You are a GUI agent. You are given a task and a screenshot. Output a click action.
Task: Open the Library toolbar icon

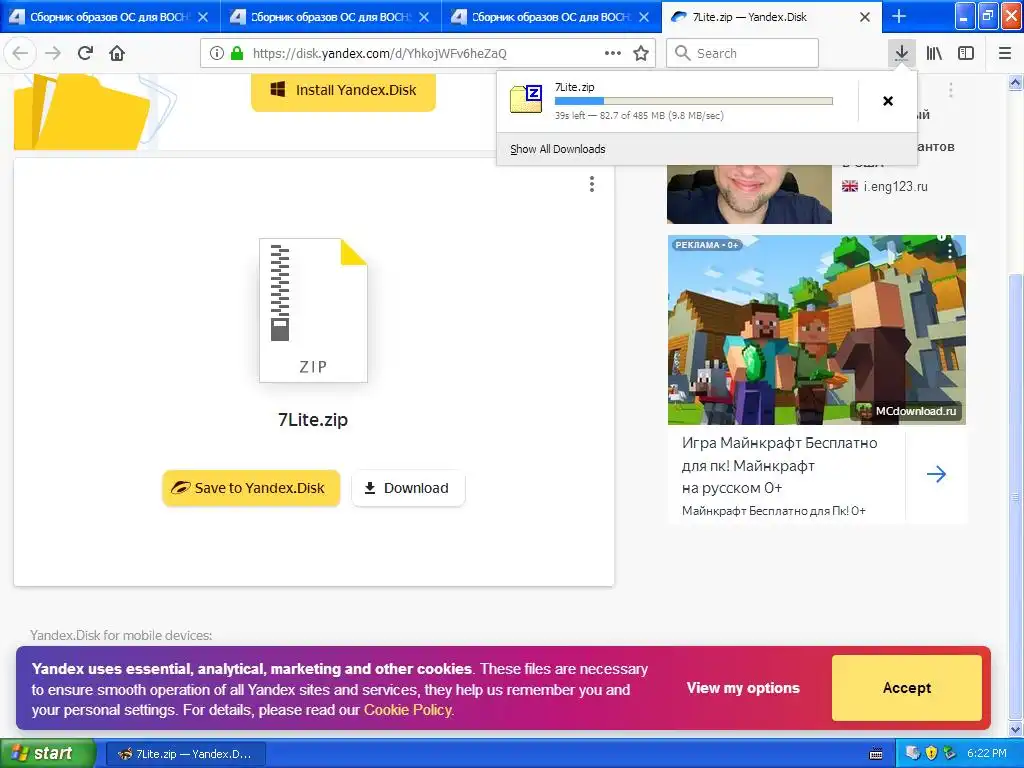(934, 53)
